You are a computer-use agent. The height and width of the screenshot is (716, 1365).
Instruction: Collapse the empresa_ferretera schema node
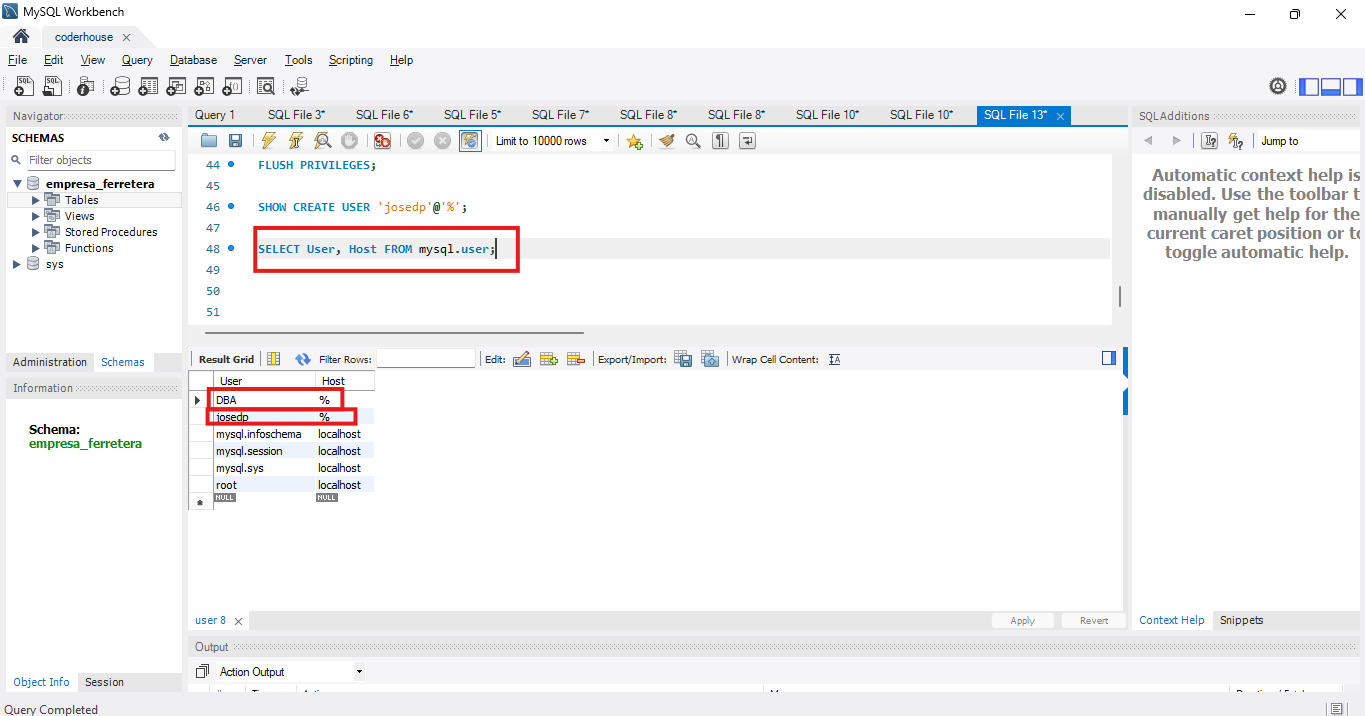[x=17, y=184]
